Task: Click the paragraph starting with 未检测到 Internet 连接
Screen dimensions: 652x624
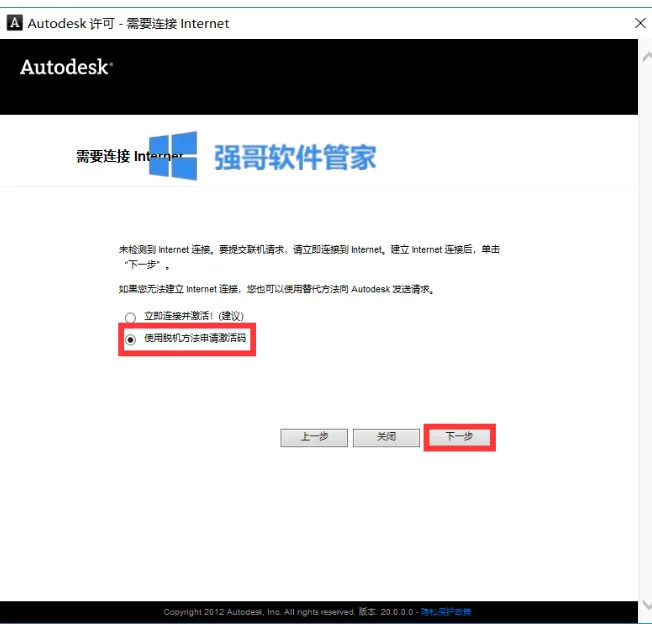Action: [x=309, y=257]
